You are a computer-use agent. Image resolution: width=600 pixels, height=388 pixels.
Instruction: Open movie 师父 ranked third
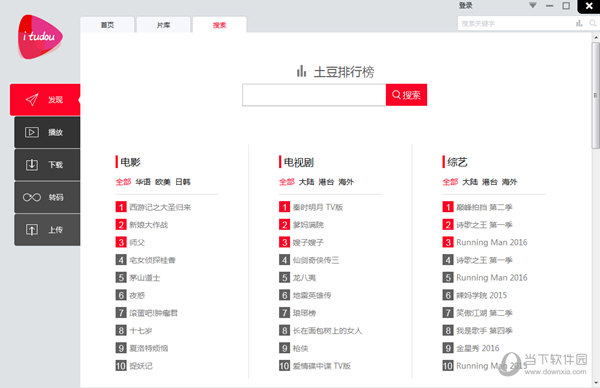click(137, 242)
